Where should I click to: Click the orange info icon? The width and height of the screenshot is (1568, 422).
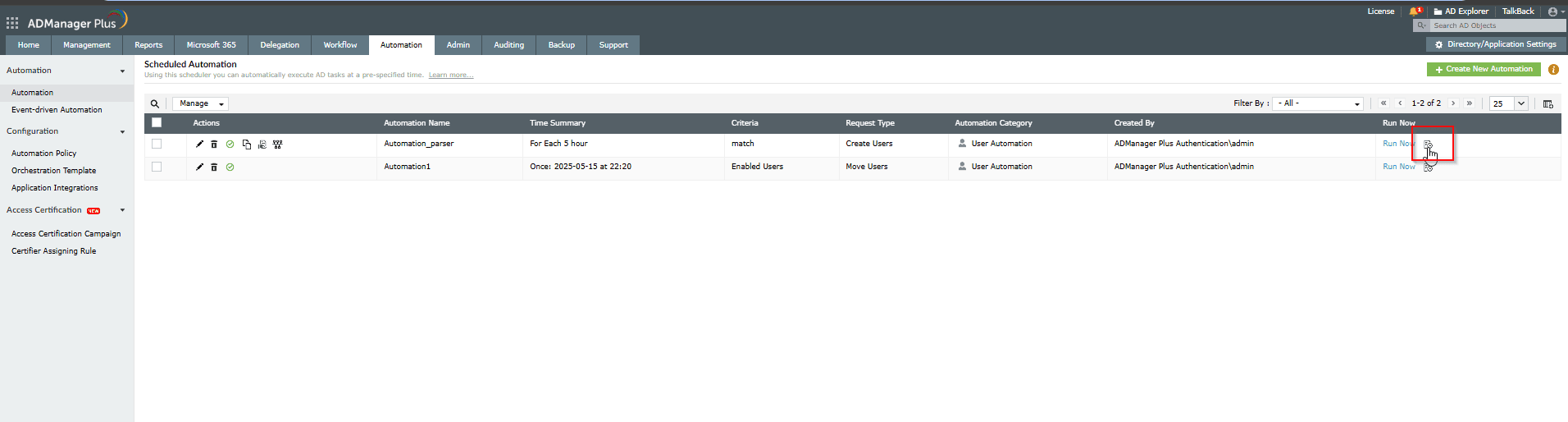(1553, 70)
